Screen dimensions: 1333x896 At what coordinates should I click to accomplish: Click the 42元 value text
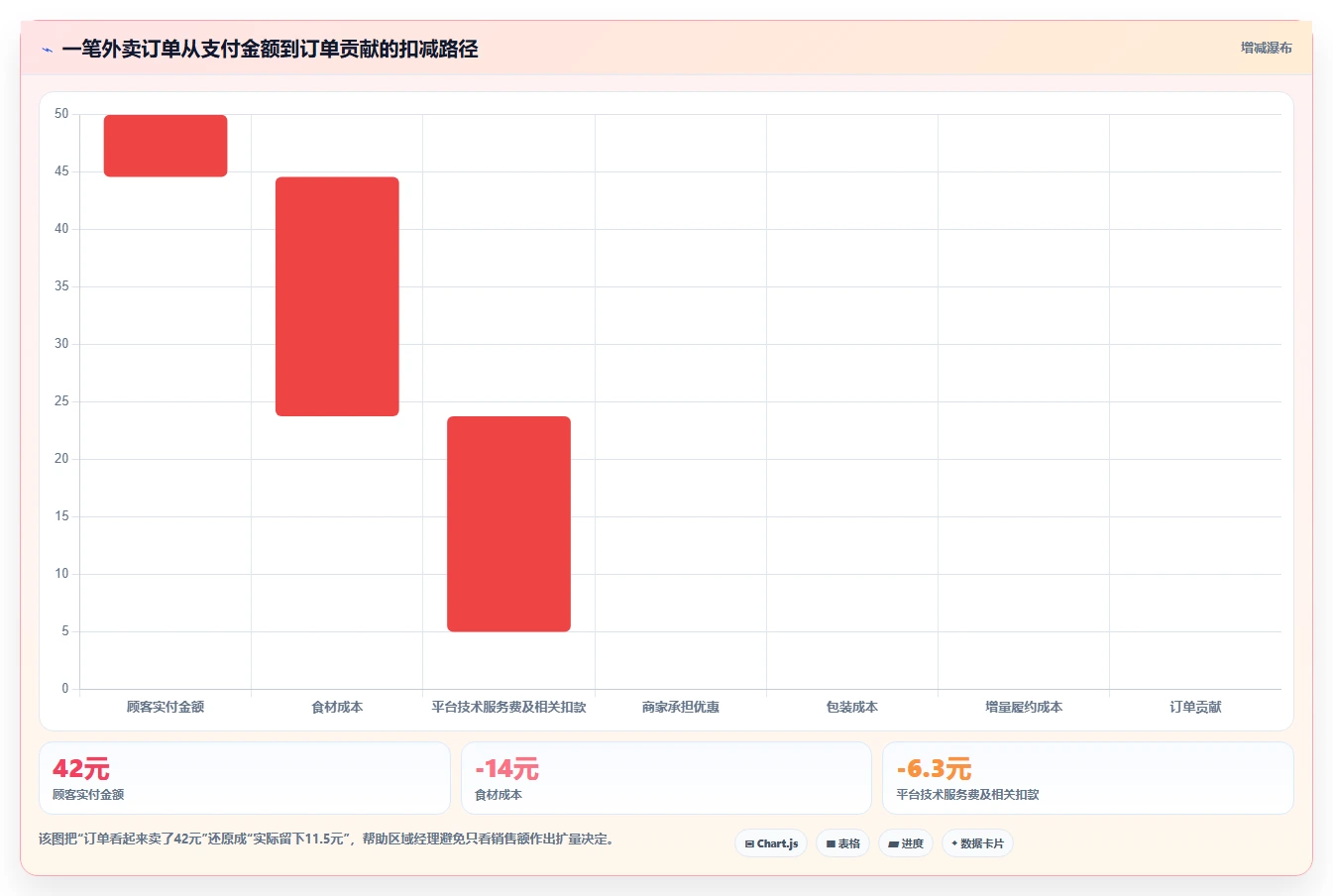(80, 768)
